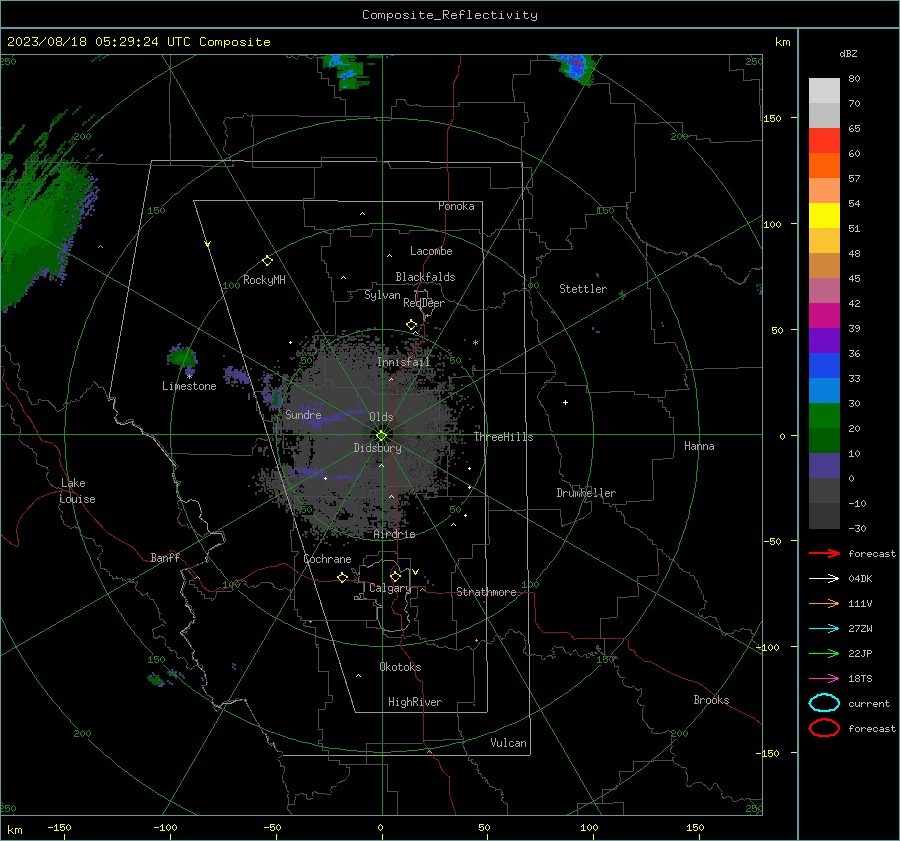The height and width of the screenshot is (841, 900).
Task: Click the Innisfail town label
Action: [404, 362]
